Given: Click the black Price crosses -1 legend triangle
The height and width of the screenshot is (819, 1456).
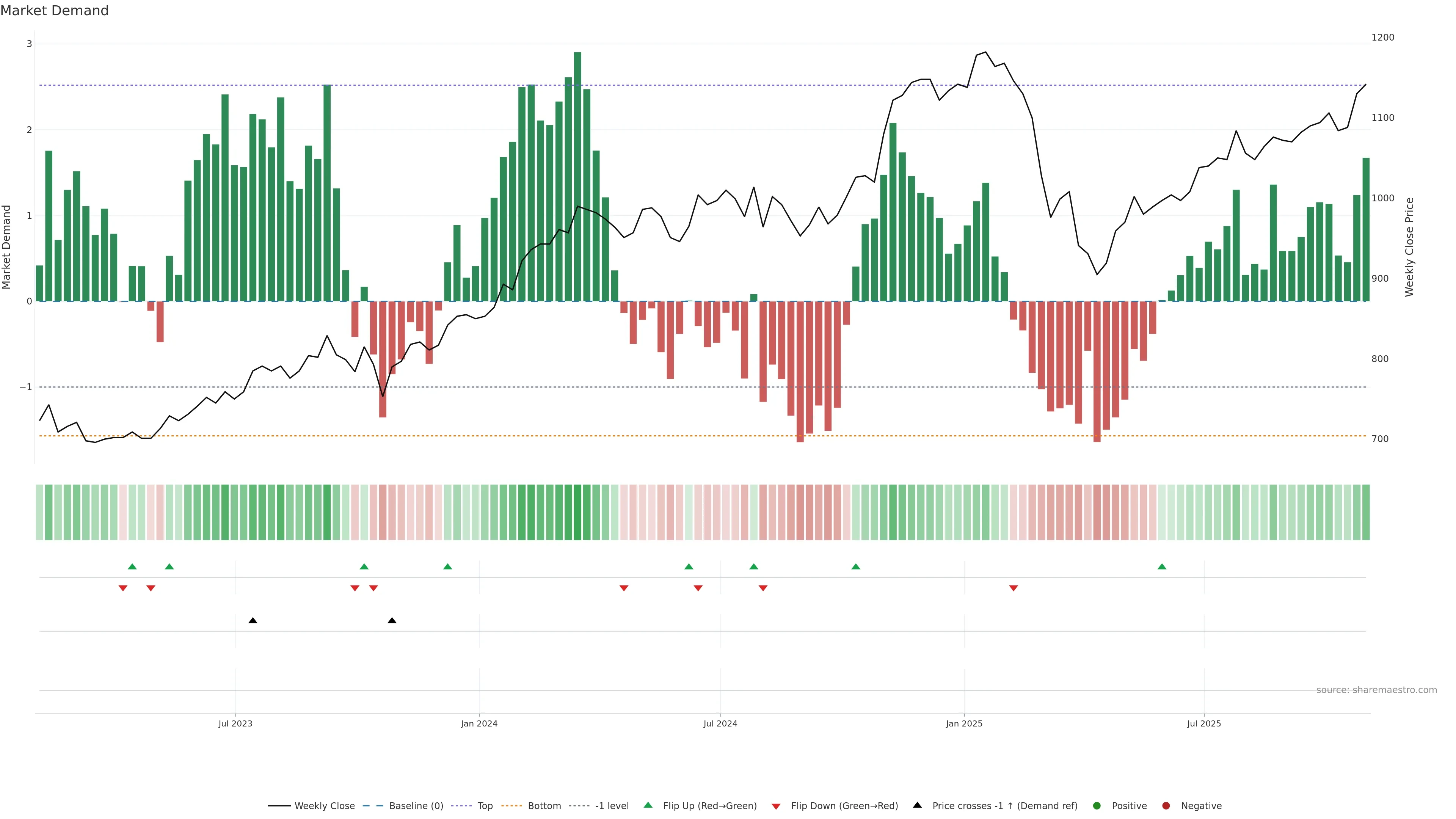Looking at the screenshot, I should (917, 805).
